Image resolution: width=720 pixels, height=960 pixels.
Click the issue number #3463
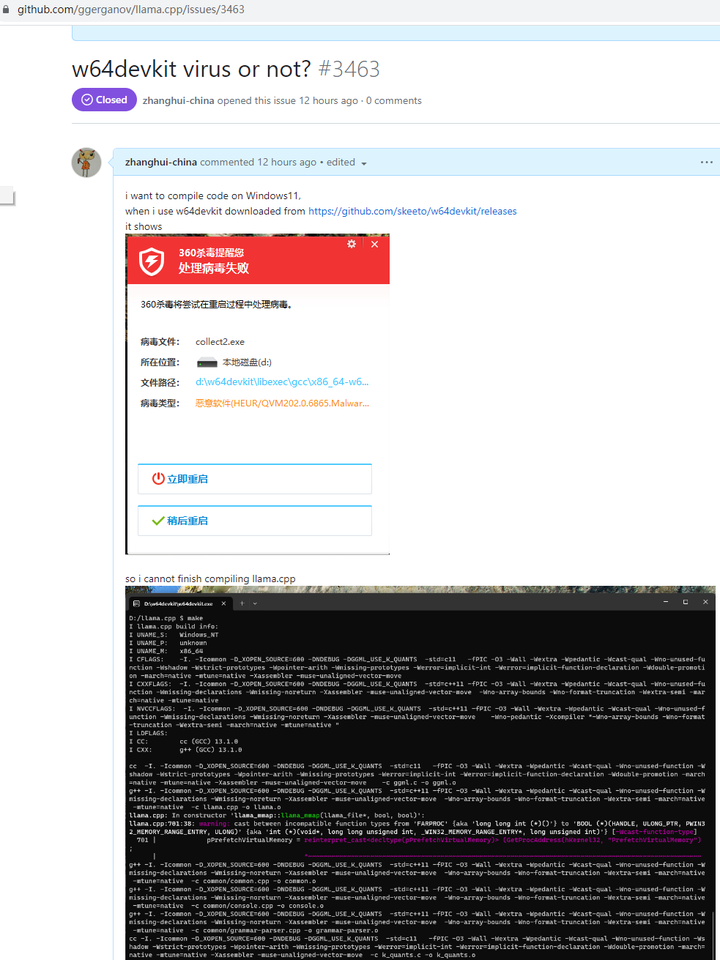(349, 69)
